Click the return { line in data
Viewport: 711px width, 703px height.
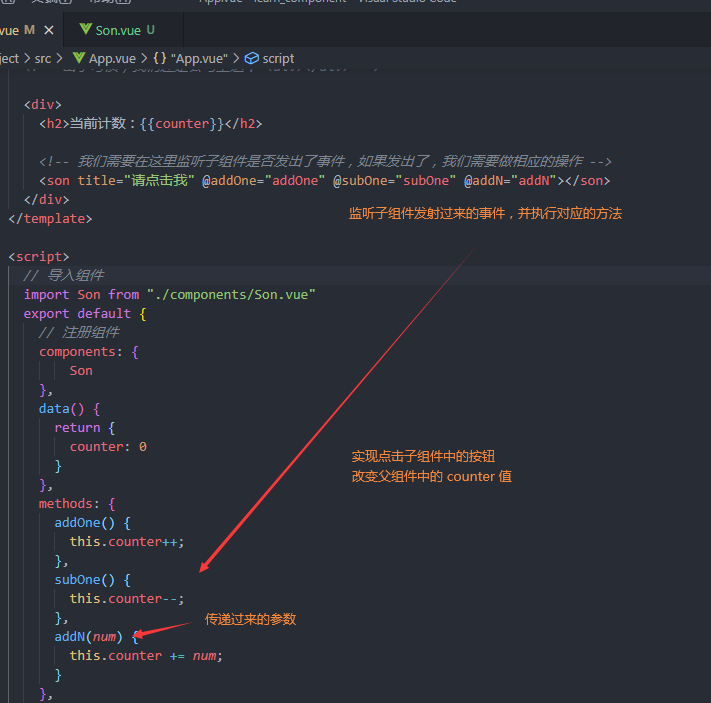click(85, 428)
